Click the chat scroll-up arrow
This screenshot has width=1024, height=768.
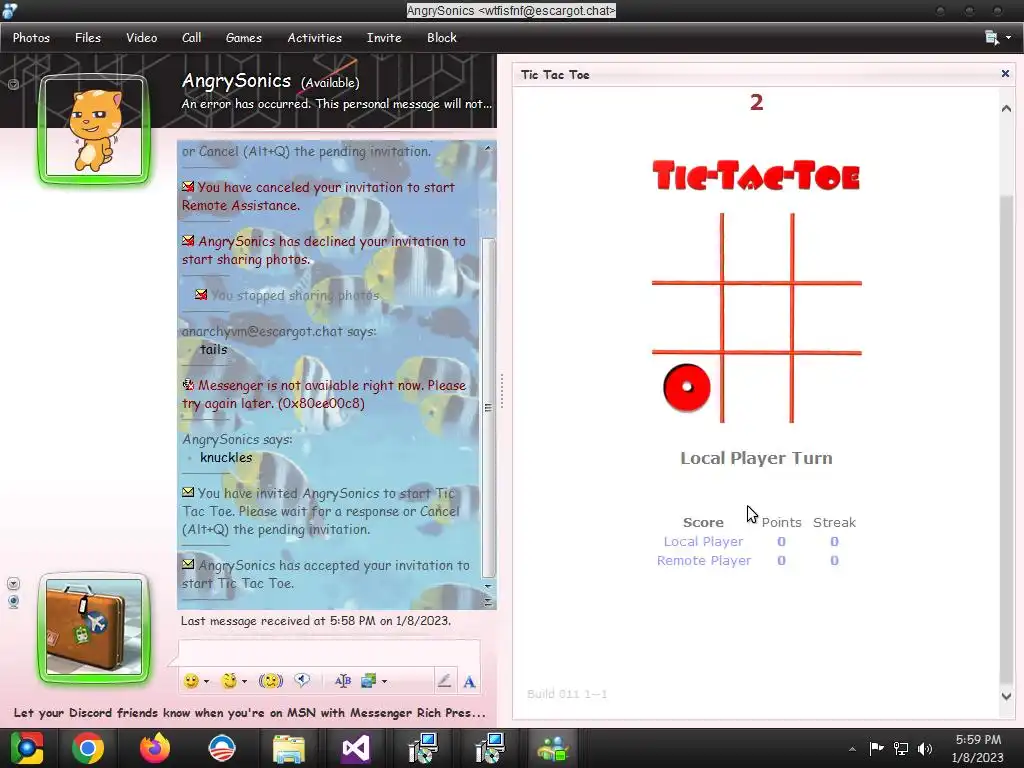coord(488,149)
